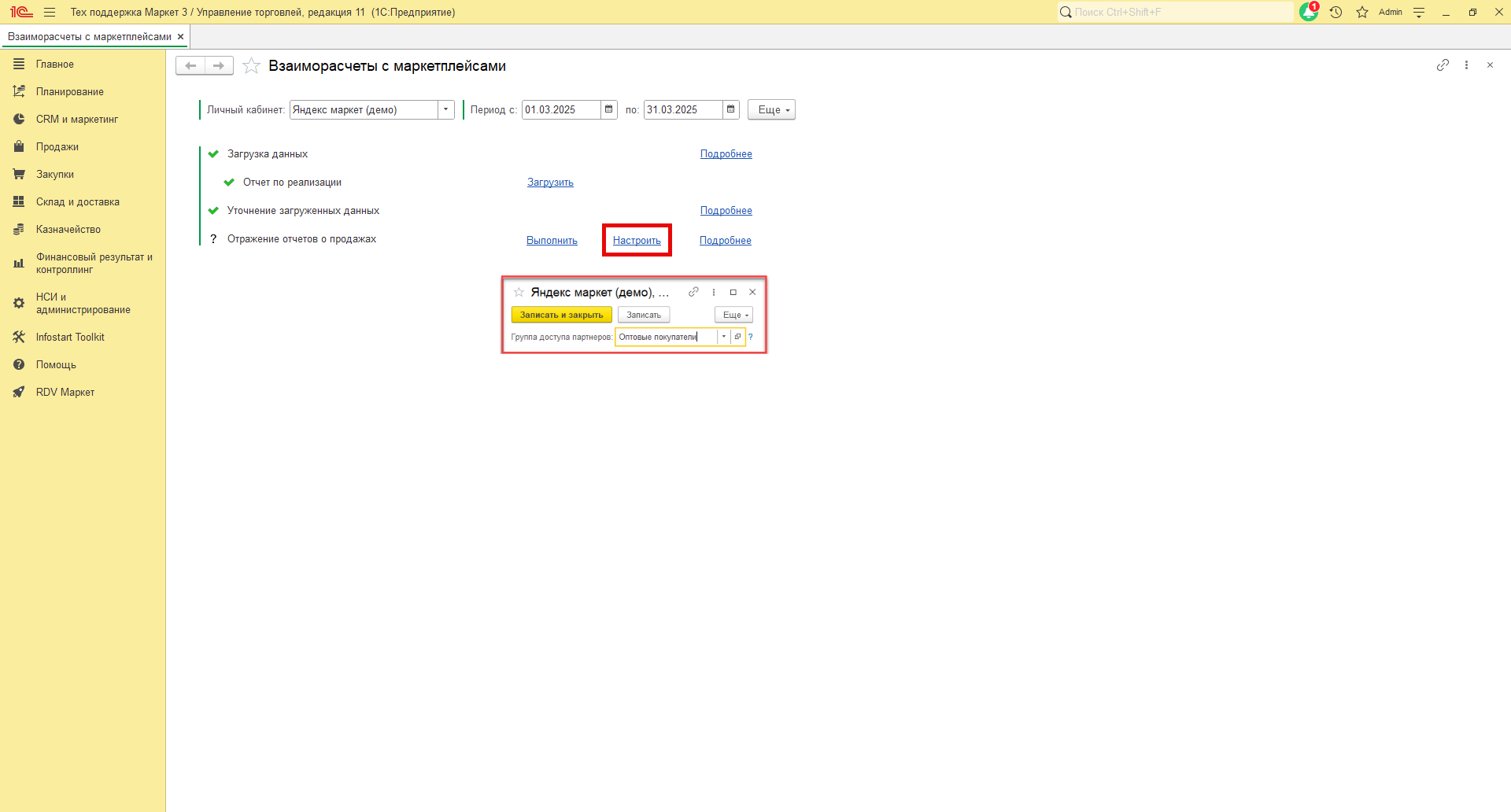Select the text Отчет по реализации

click(x=292, y=182)
